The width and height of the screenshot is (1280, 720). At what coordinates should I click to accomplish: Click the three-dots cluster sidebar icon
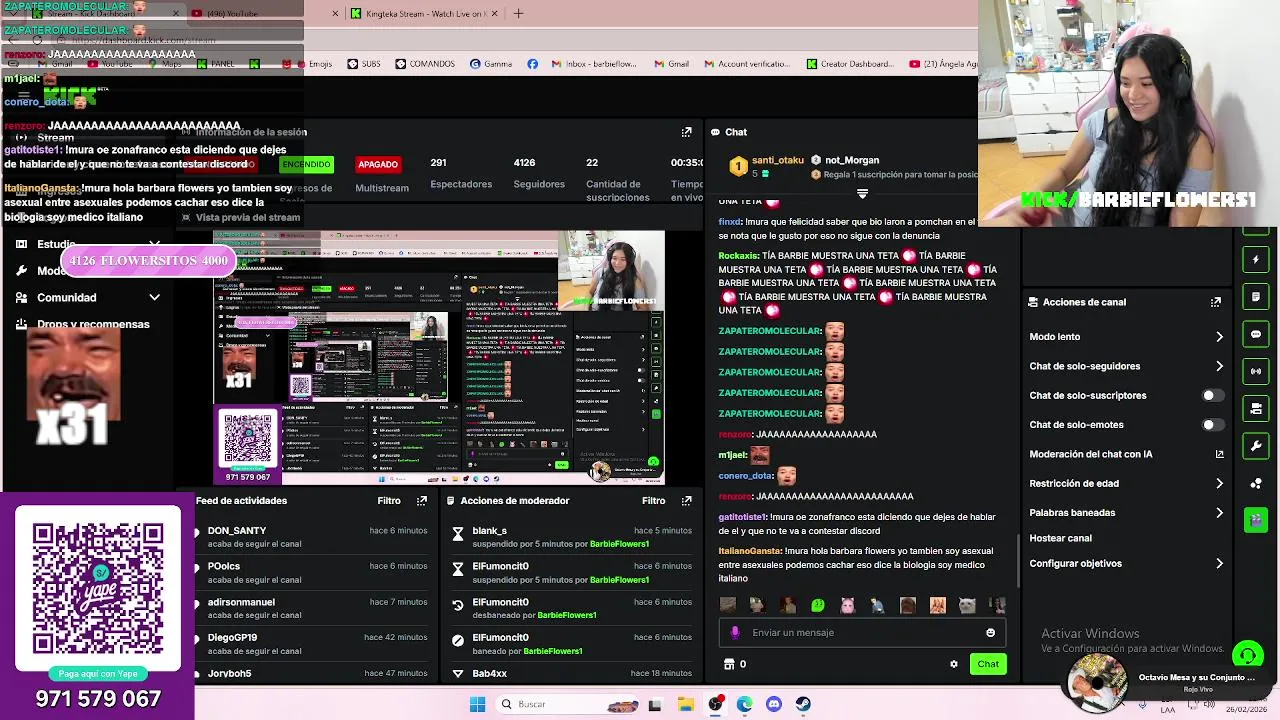pyautogui.click(x=1256, y=483)
